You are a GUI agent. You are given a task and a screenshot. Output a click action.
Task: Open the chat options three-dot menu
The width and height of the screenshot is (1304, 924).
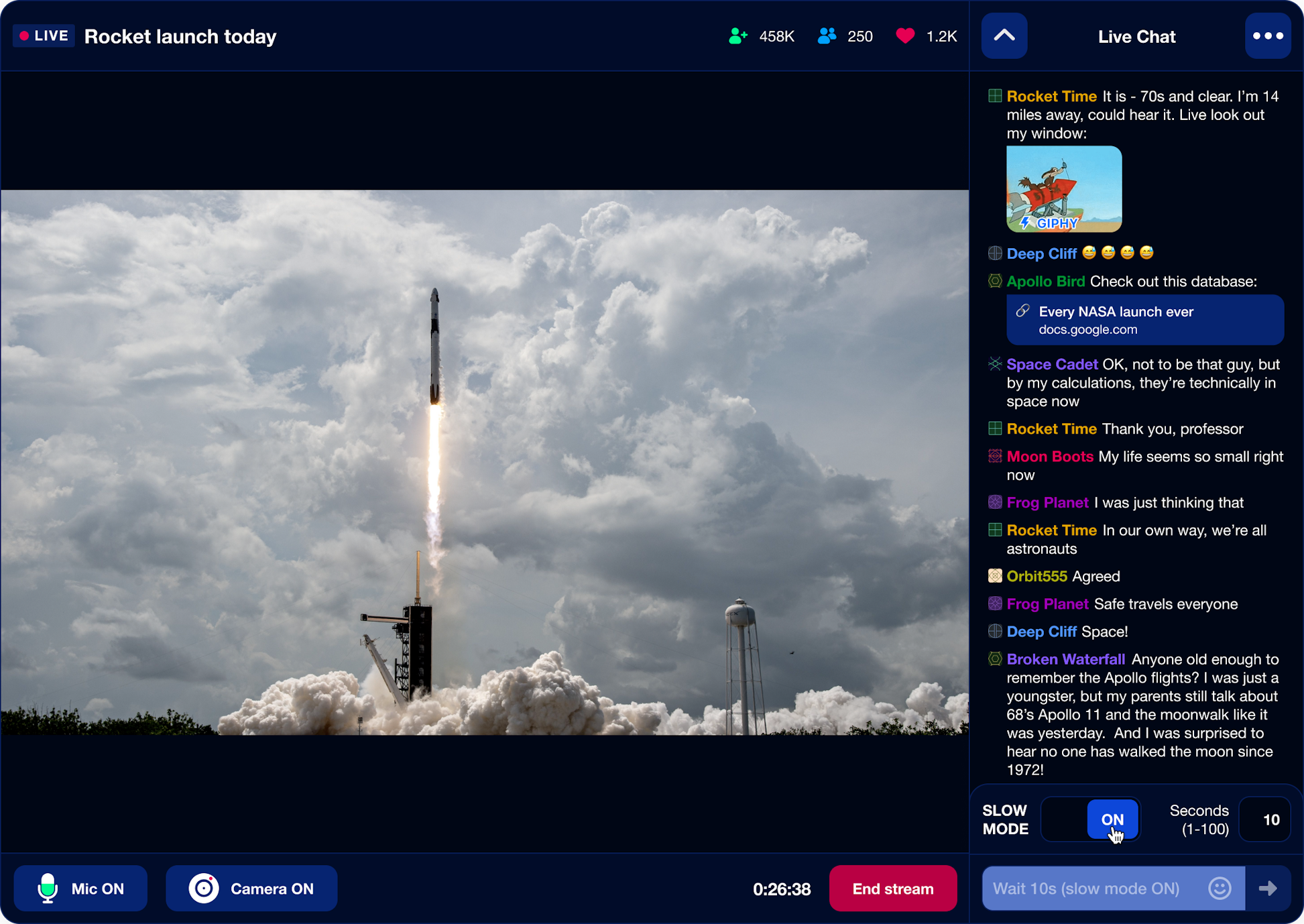pos(1267,36)
